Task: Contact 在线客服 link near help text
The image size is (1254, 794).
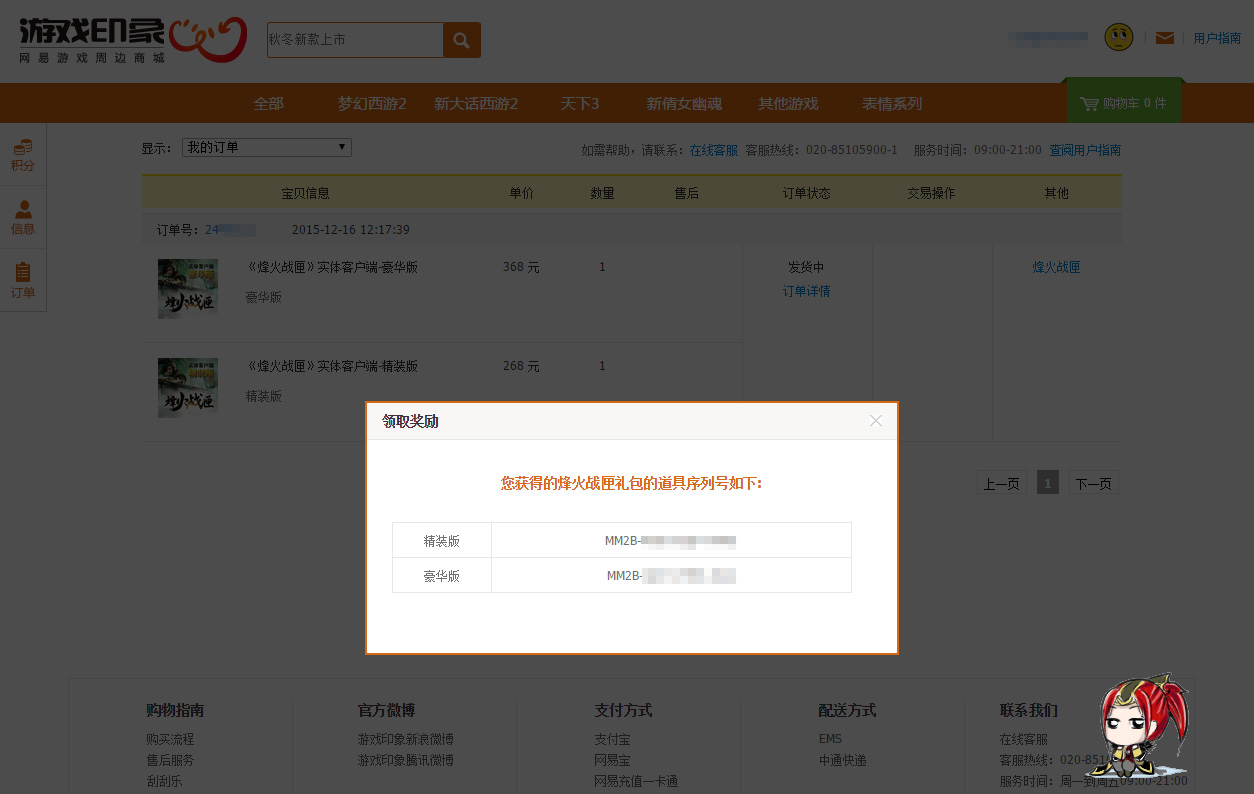Action: (x=714, y=150)
